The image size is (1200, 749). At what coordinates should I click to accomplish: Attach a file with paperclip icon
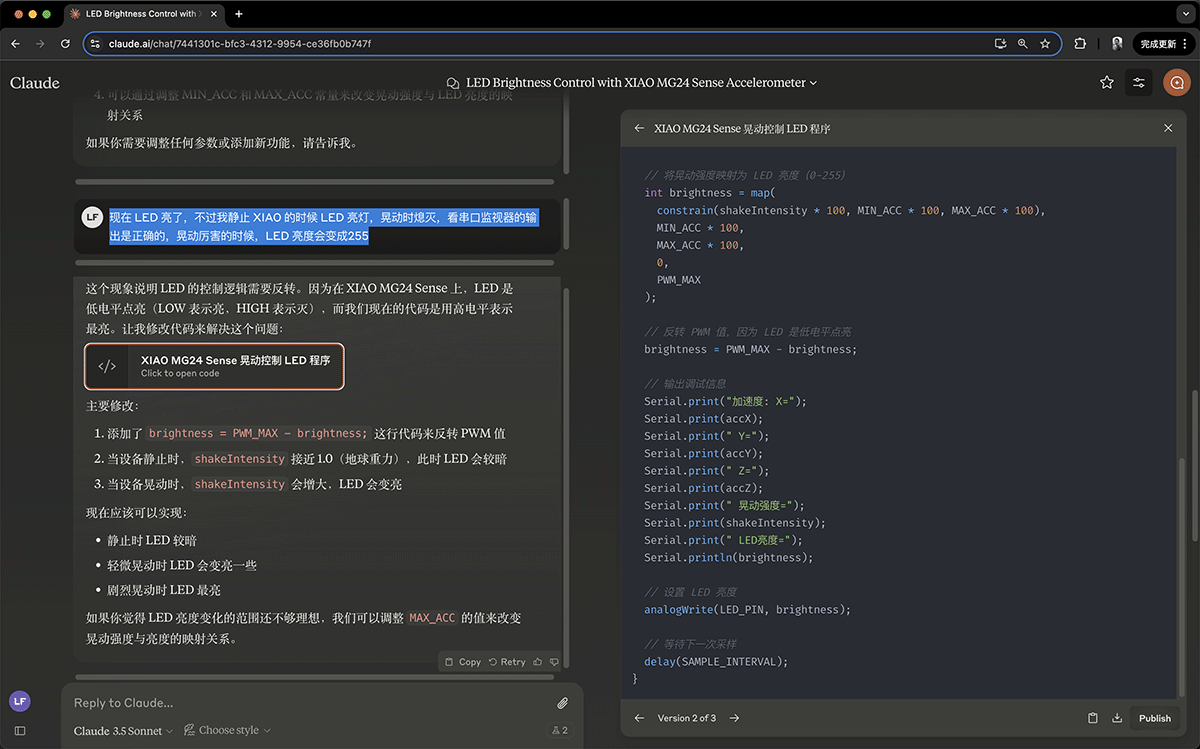(563, 703)
